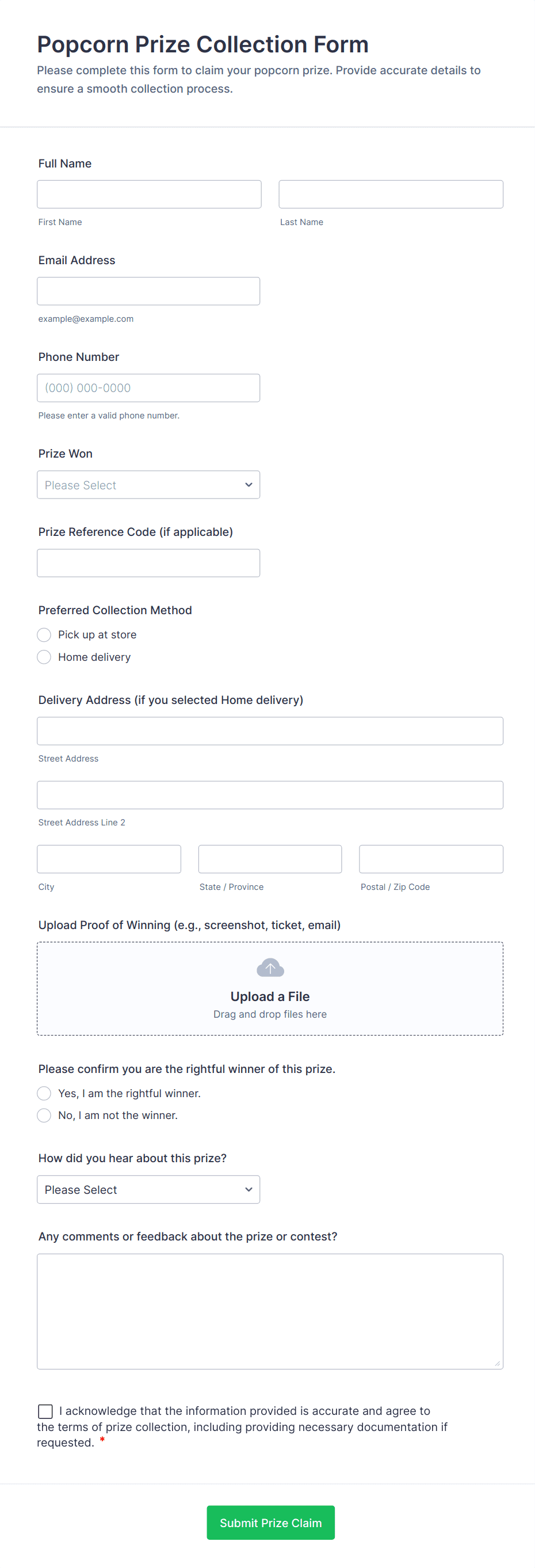Open the Prize Won dropdown
The height and width of the screenshot is (1568, 535).
(x=148, y=485)
